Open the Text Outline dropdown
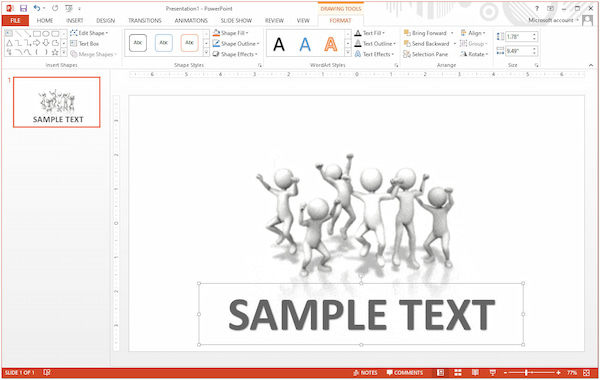 (x=375, y=44)
